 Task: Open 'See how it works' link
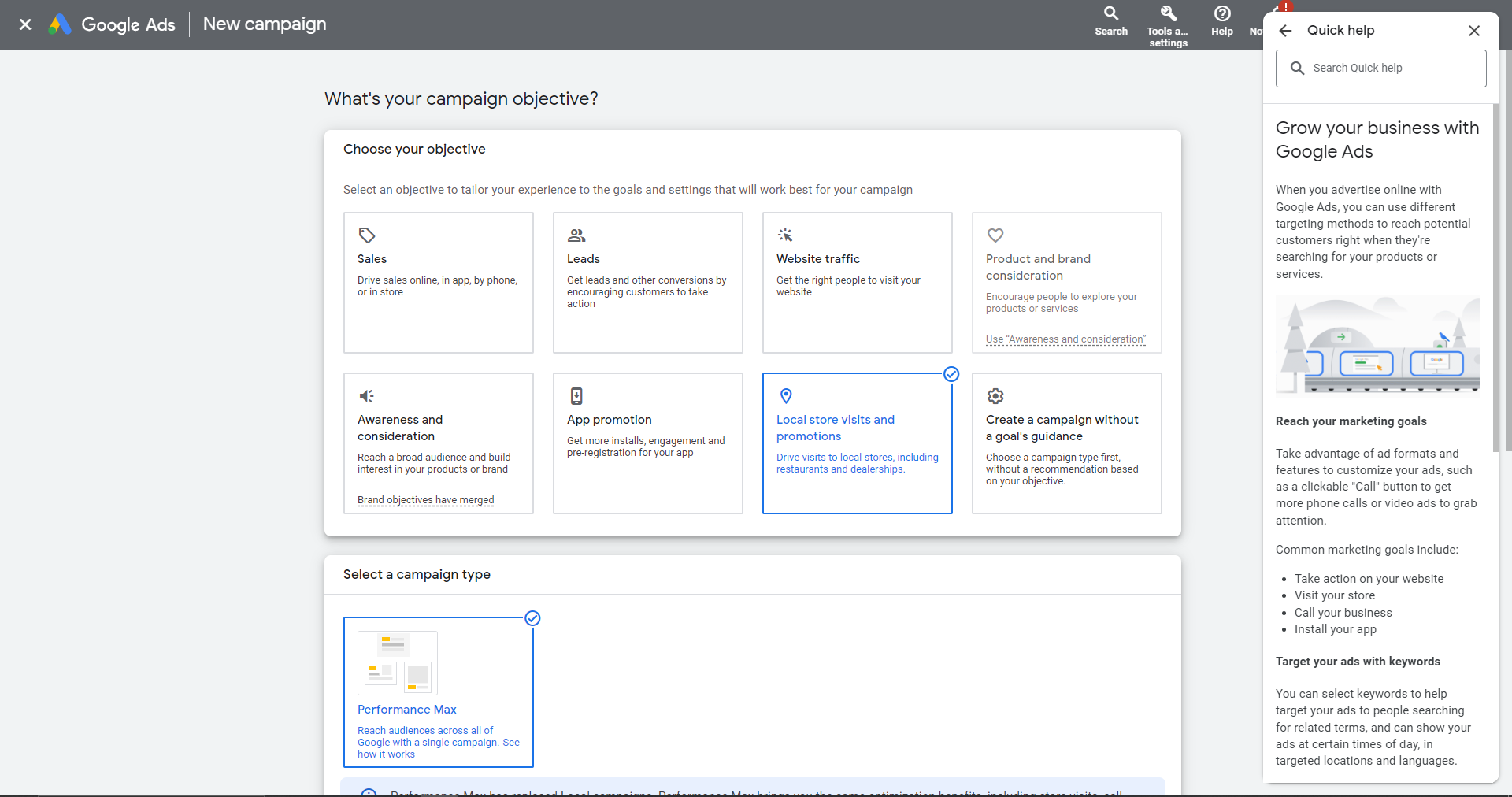[x=386, y=754]
